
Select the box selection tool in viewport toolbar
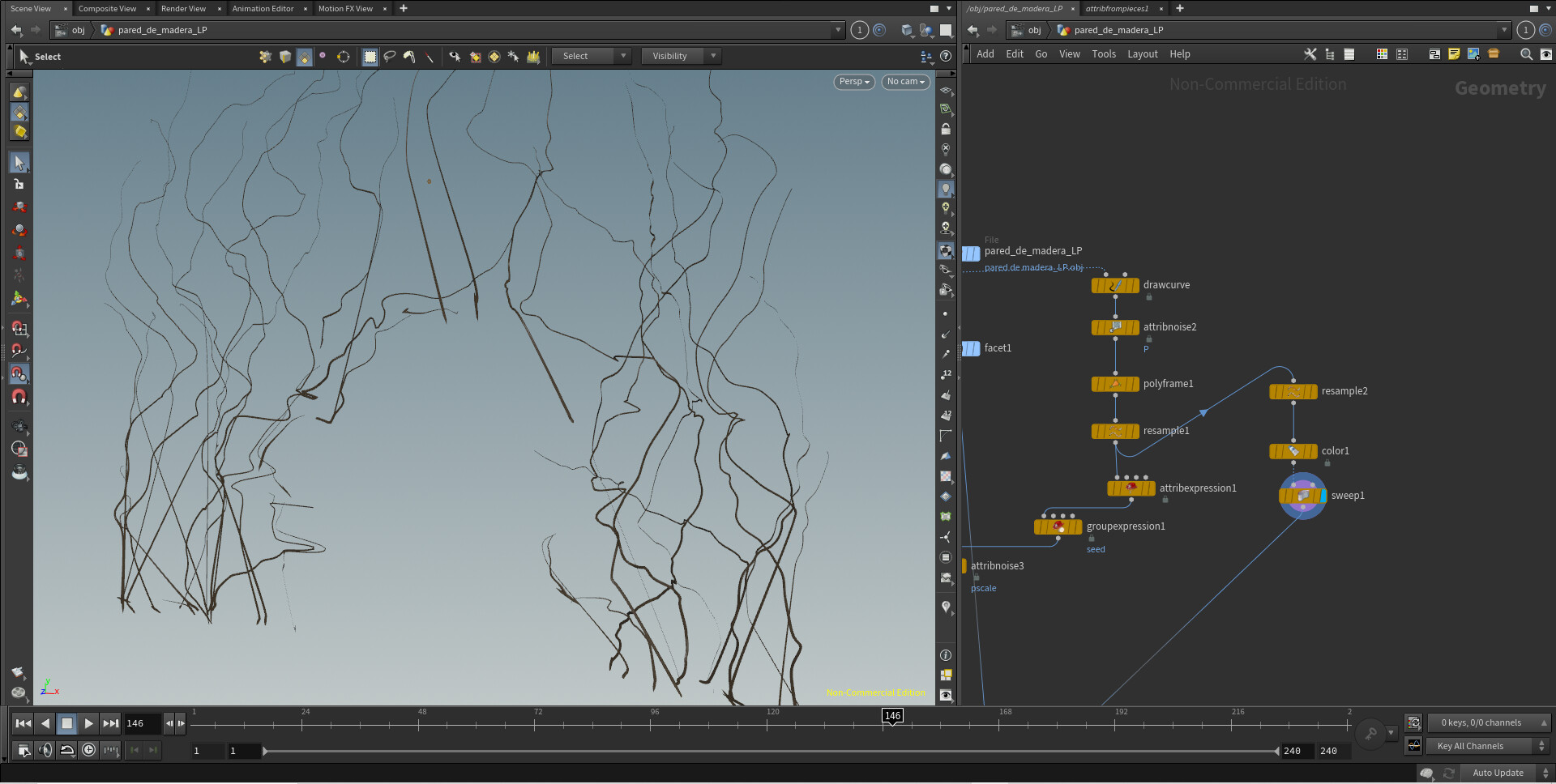[x=370, y=57]
